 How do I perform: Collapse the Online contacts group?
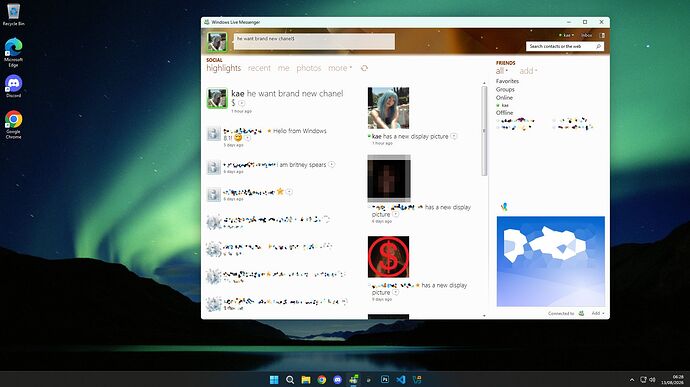504,98
